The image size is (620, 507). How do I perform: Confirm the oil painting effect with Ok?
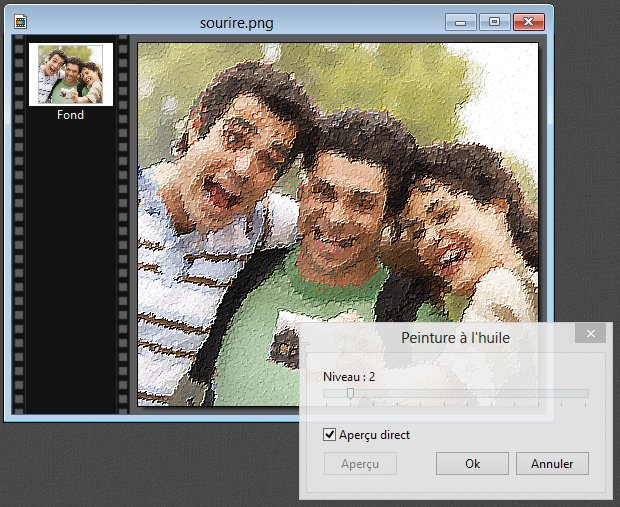pos(472,464)
